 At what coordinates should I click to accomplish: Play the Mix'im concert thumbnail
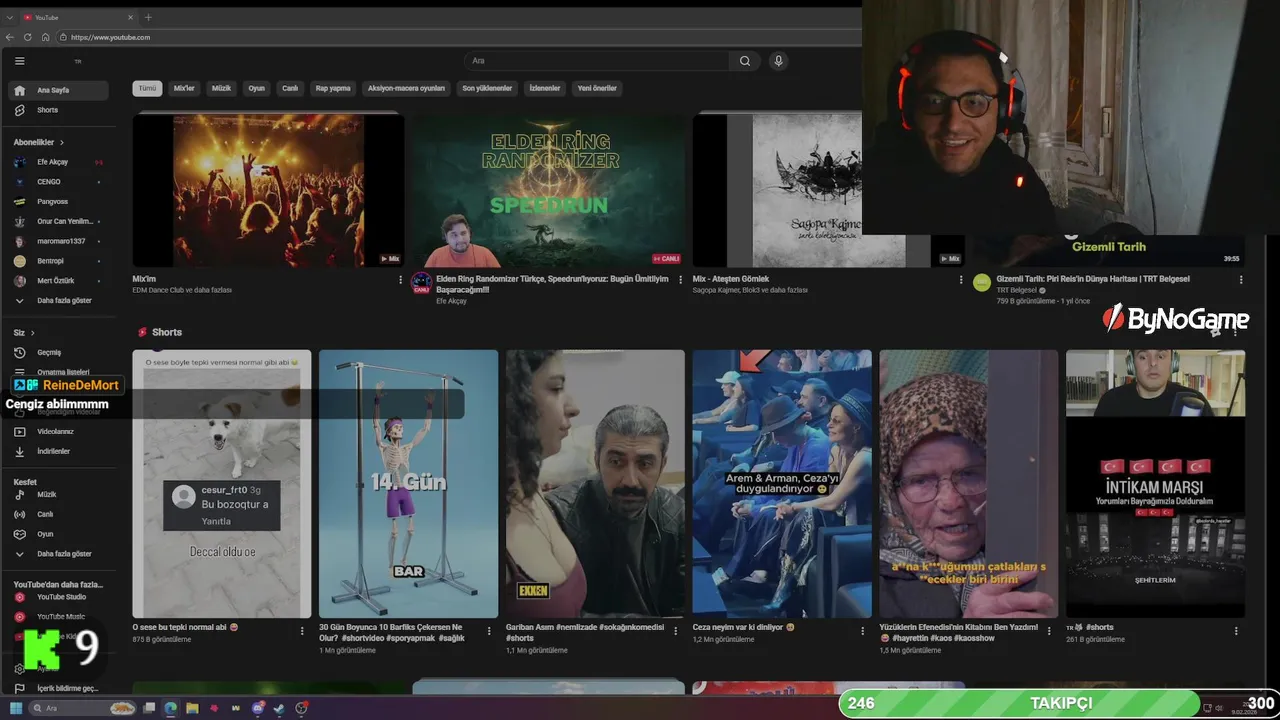click(268, 190)
